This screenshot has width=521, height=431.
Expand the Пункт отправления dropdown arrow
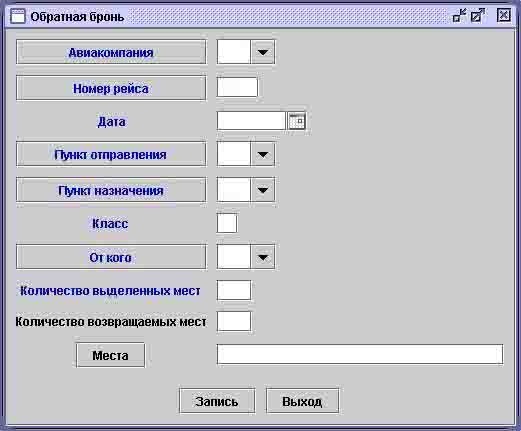(263, 154)
